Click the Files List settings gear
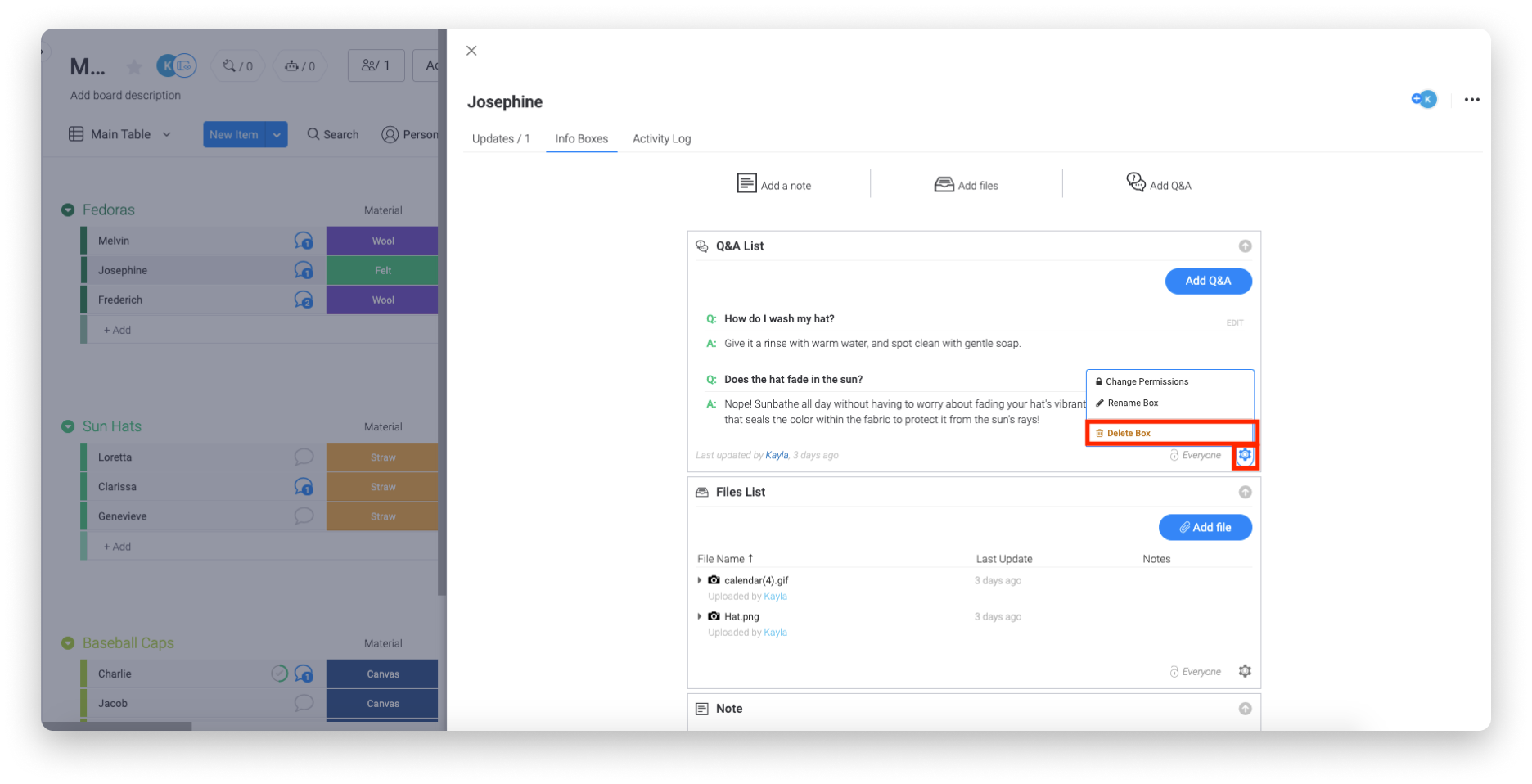Image resolution: width=1532 pixels, height=784 pixels. [x=1245, y=671]
